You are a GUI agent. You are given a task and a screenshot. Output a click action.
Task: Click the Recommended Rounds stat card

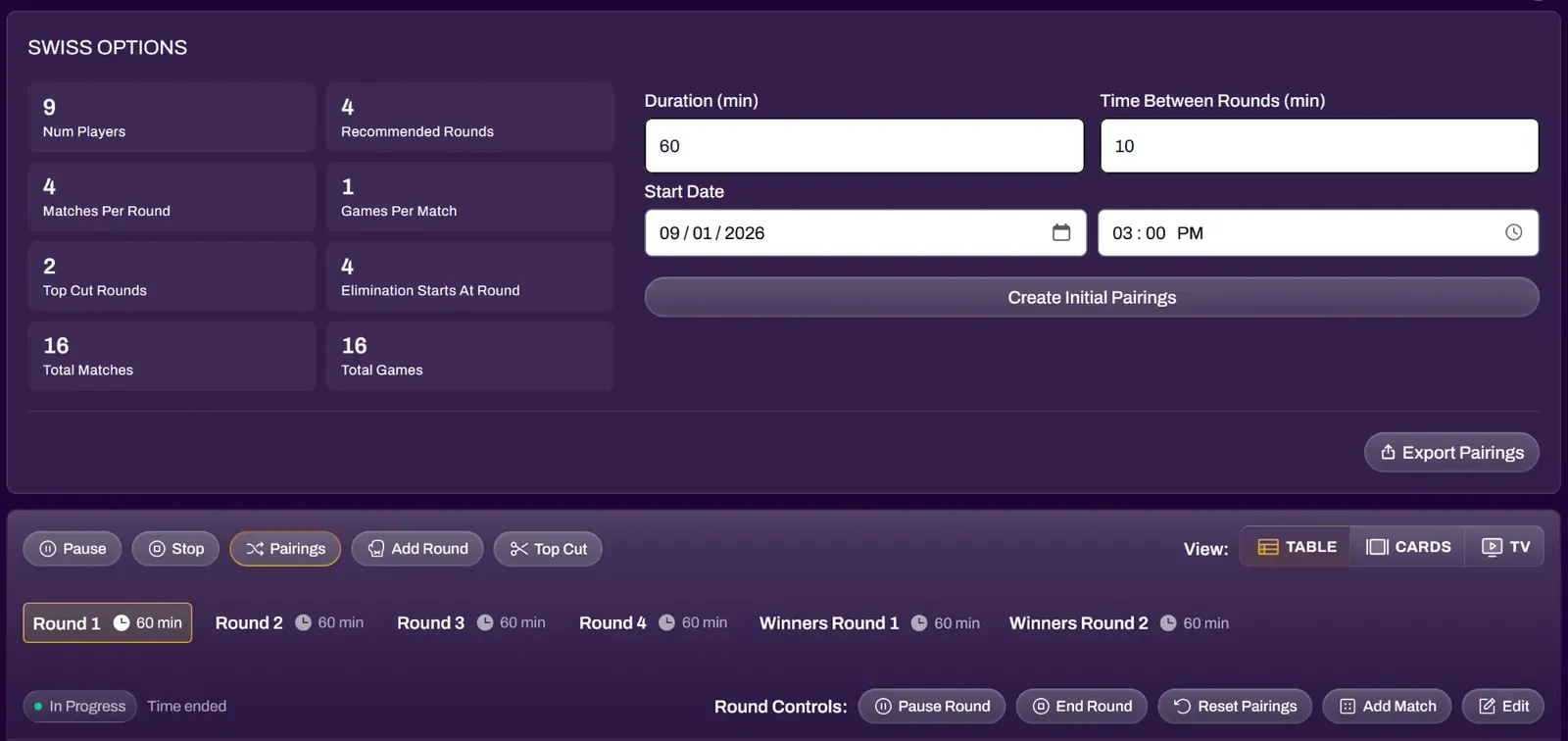(x=470, y=118)
